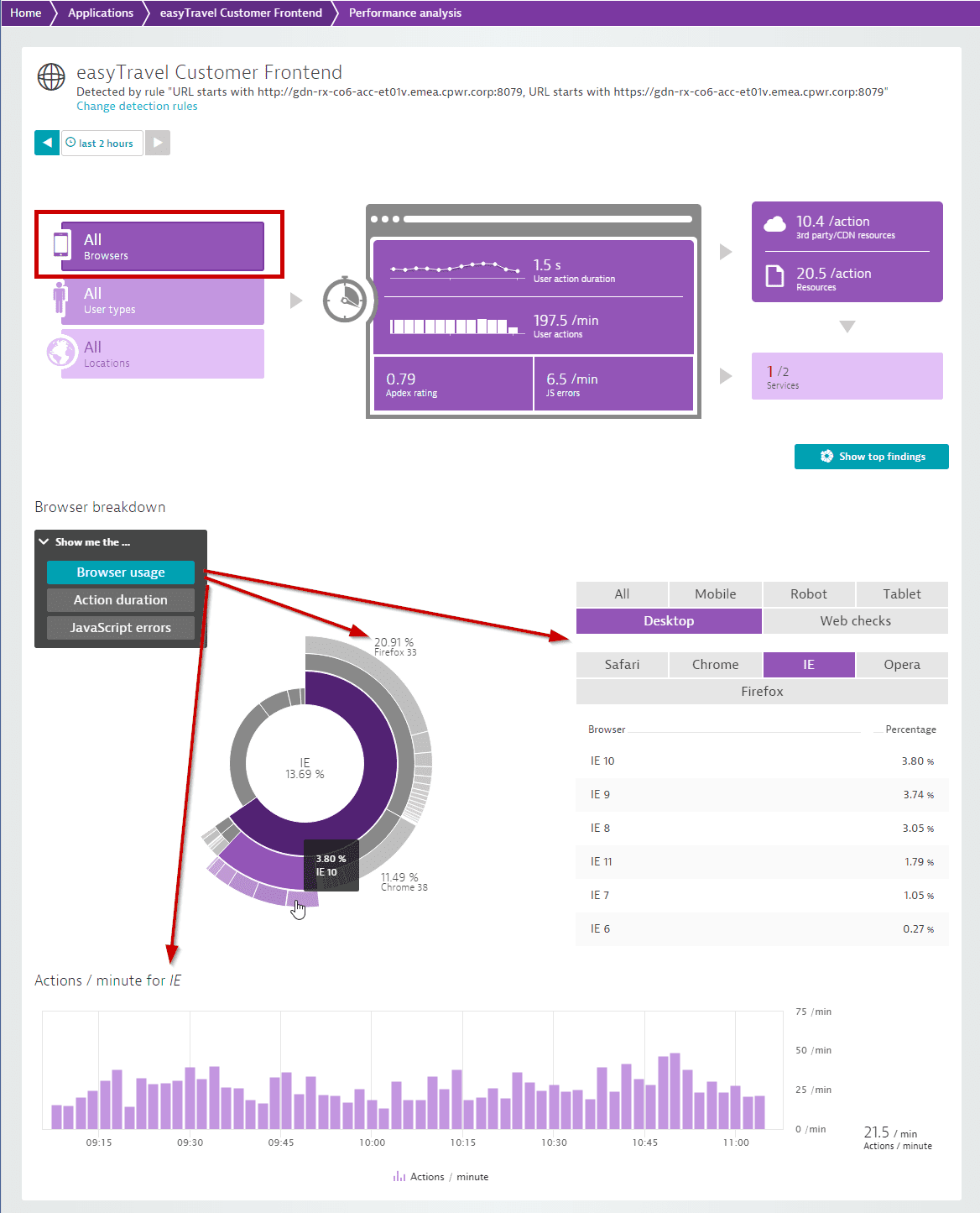Screen dimensions: 980x1213
Task: Click the IE 10 sunburst segment
Action: pos(302,900)
